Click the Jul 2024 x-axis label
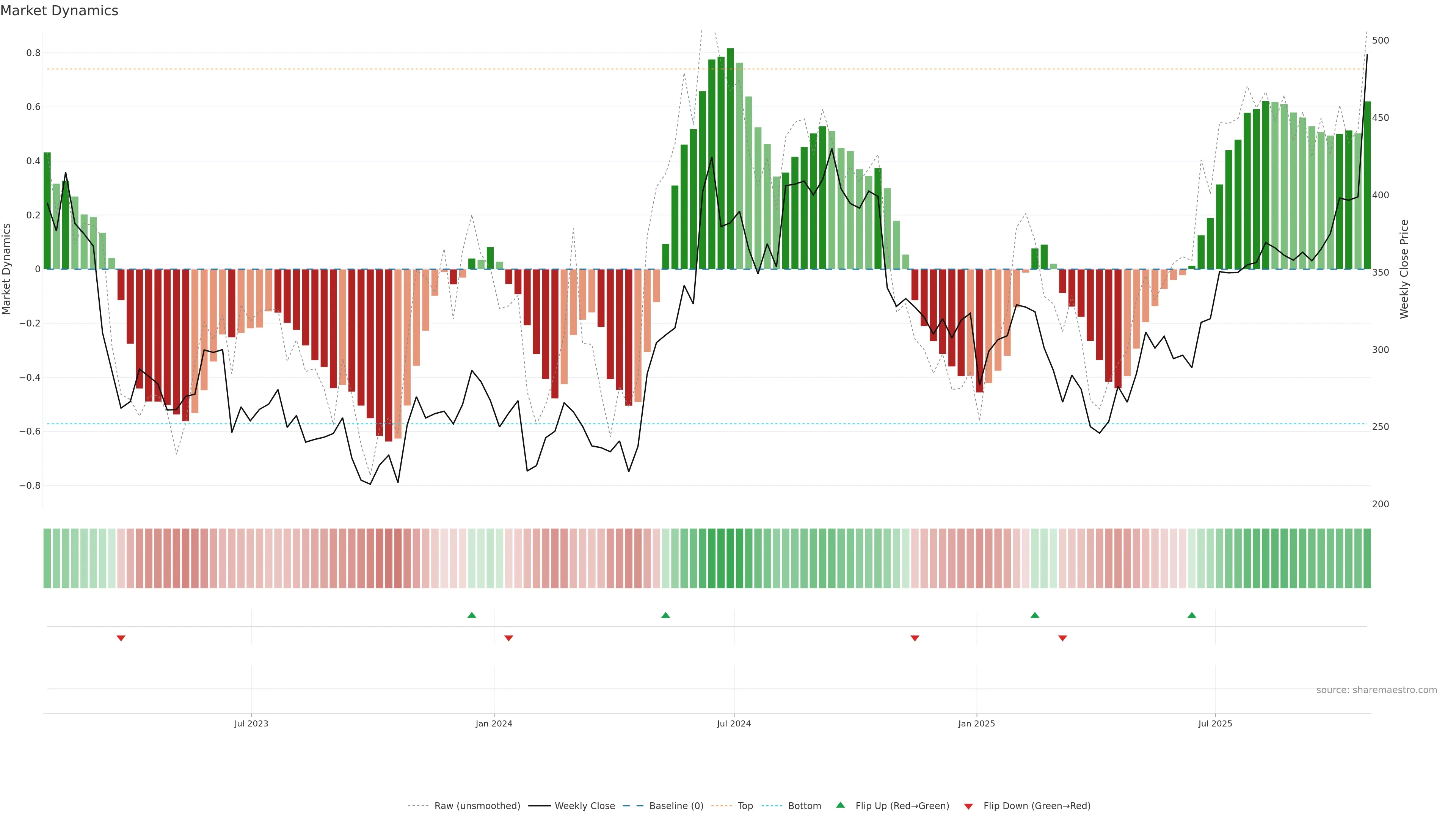This screenshot has width=1456, height=819. click(x=734, y=723)
